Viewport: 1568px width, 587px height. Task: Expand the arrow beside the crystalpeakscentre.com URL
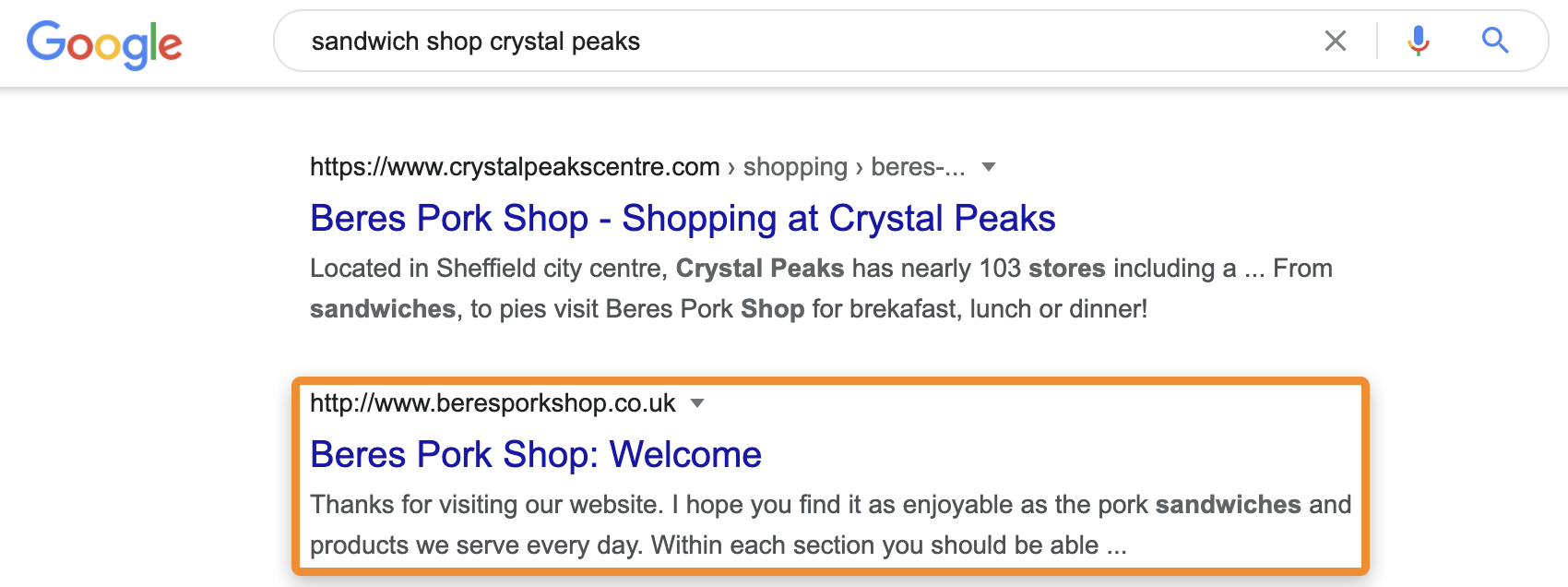tap(989, 167)
